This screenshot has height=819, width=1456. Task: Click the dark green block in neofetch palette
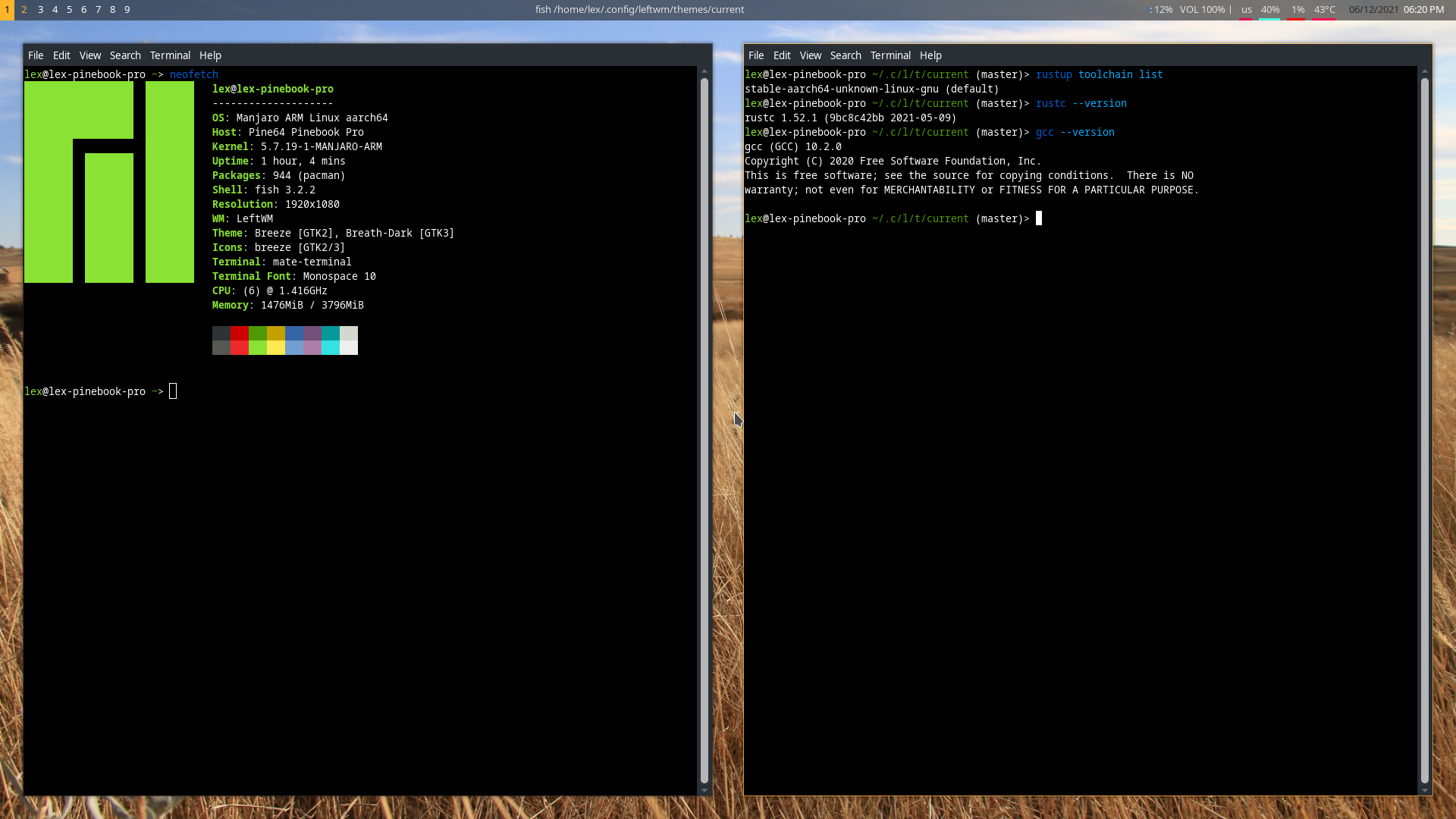[258, 334]
